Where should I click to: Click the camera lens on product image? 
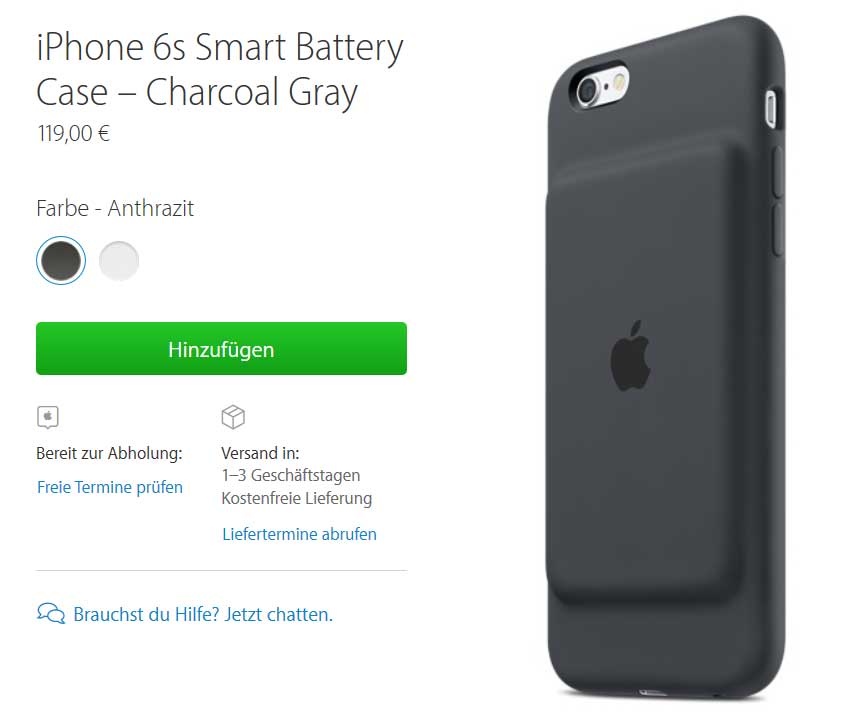[x=587, y=90]
